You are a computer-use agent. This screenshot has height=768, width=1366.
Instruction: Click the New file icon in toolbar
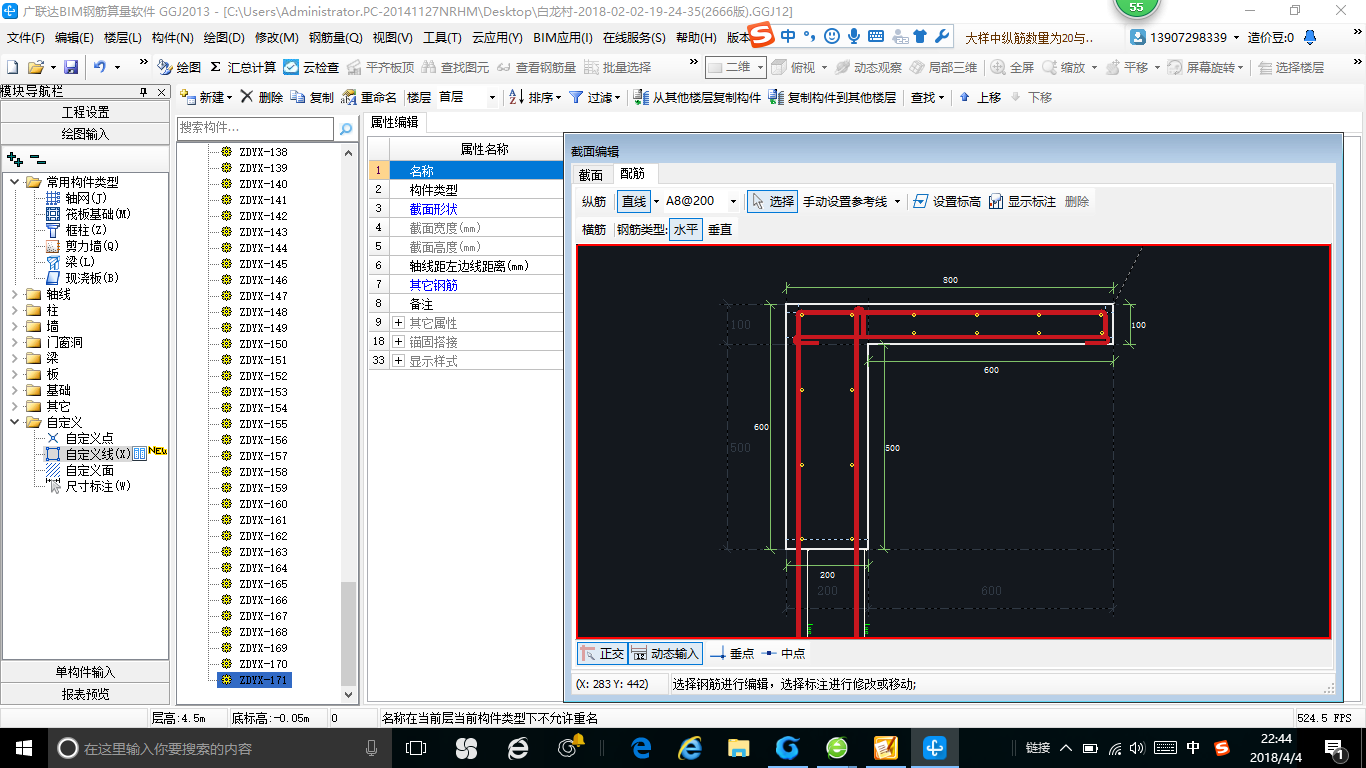tap(13, 67)
